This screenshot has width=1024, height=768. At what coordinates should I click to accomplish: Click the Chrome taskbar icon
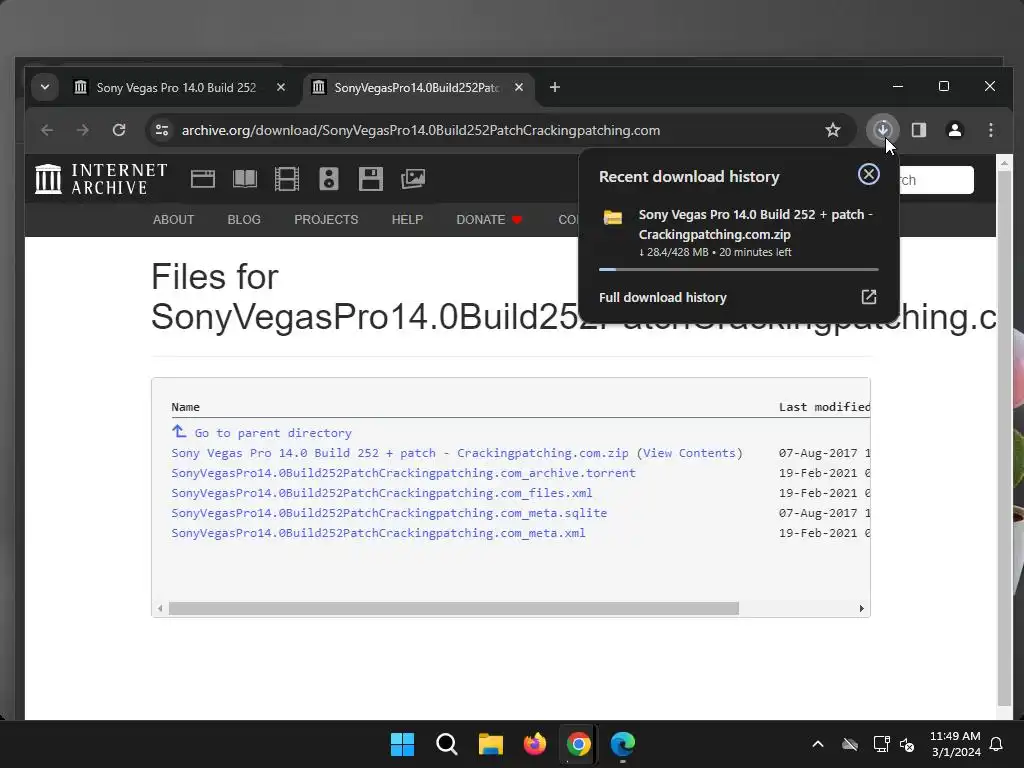(578, 744)
